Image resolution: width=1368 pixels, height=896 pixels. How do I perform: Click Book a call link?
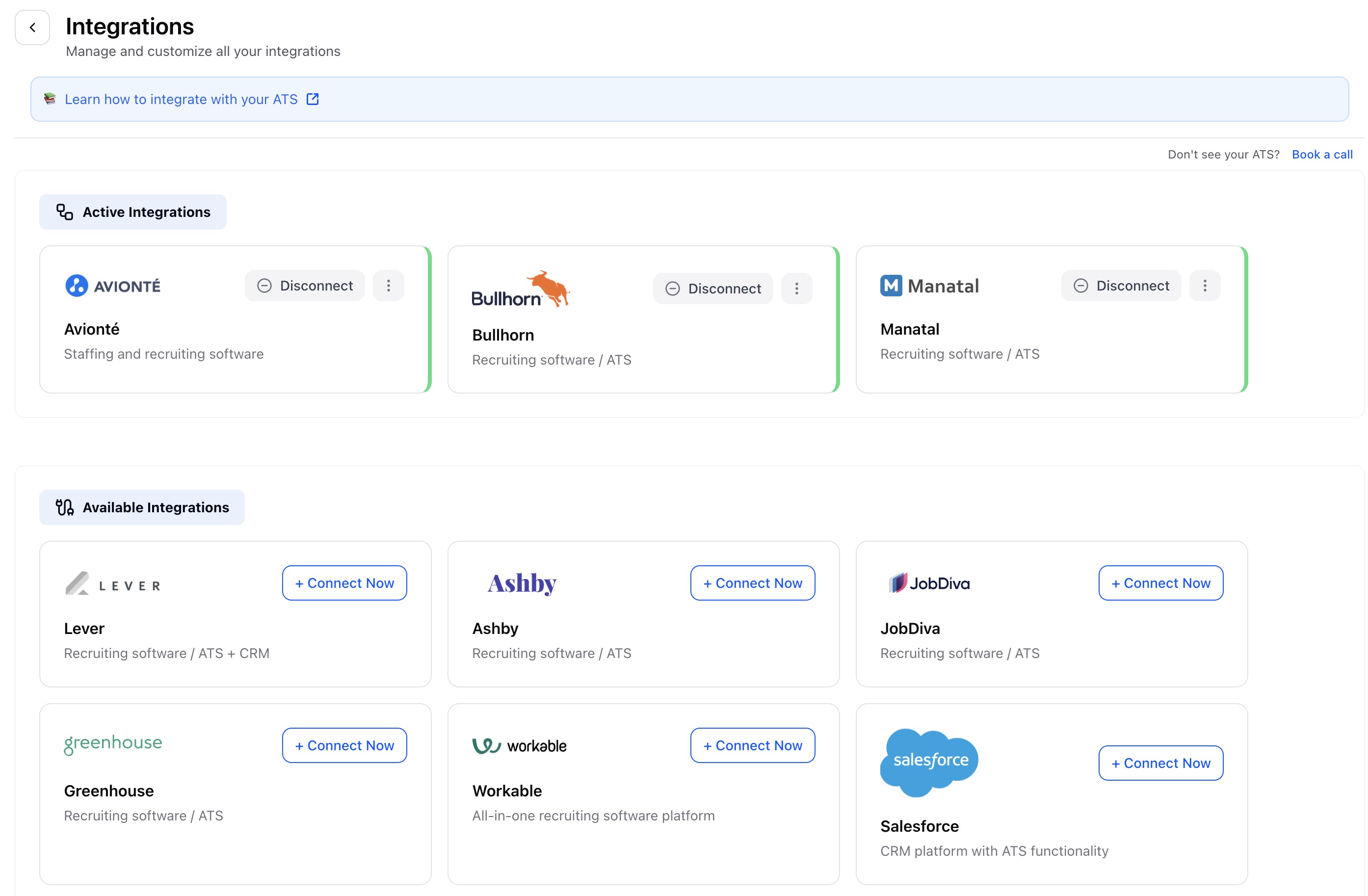coord(1321,154)
